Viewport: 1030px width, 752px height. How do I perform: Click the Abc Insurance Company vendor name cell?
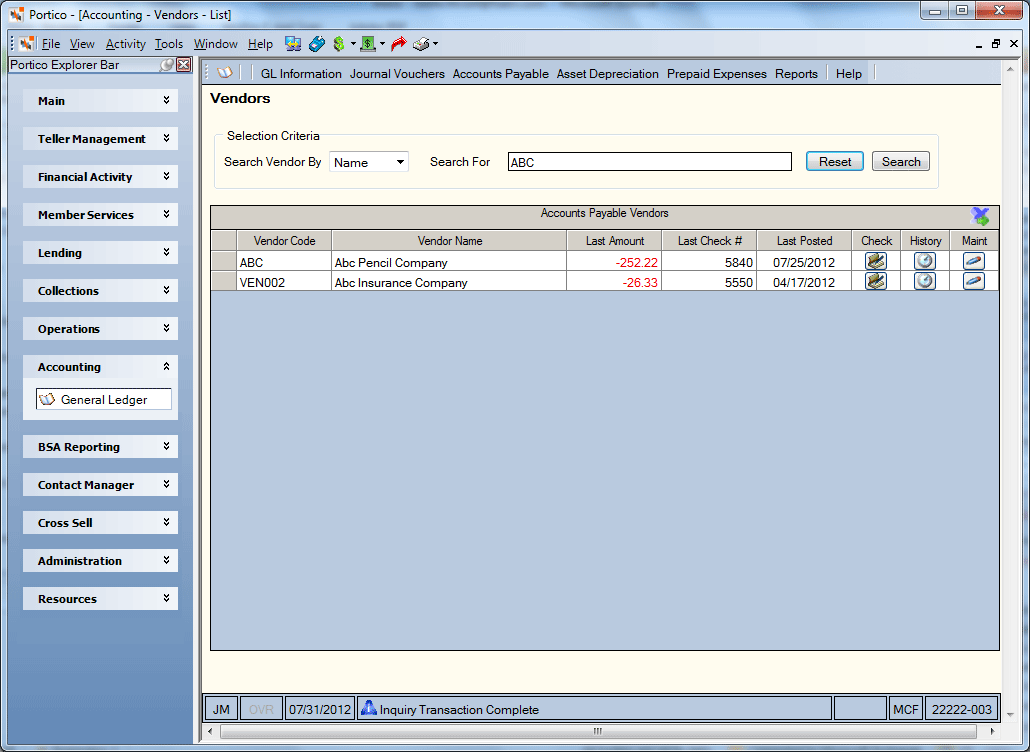coord(449,282)
